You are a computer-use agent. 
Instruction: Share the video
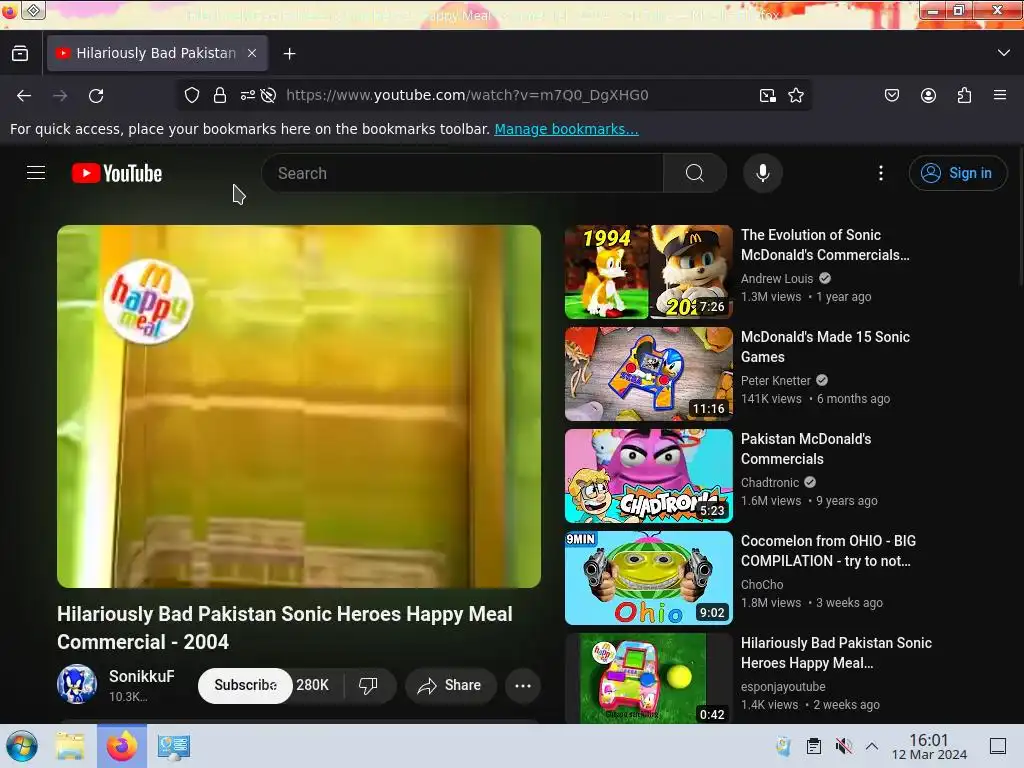[x=451, y=685]
